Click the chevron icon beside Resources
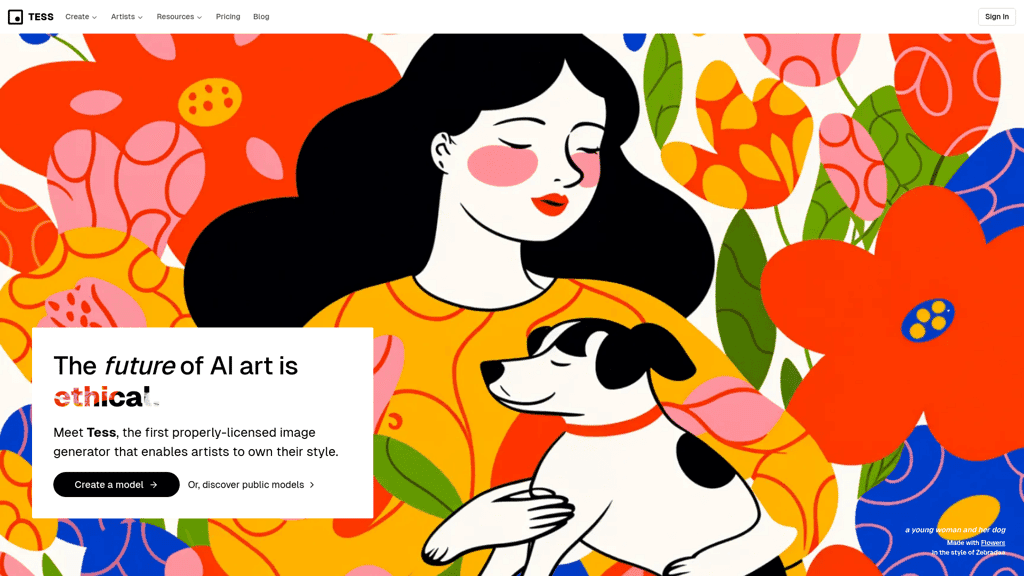This screenshot has width=1024, height=576. [199, 18]
